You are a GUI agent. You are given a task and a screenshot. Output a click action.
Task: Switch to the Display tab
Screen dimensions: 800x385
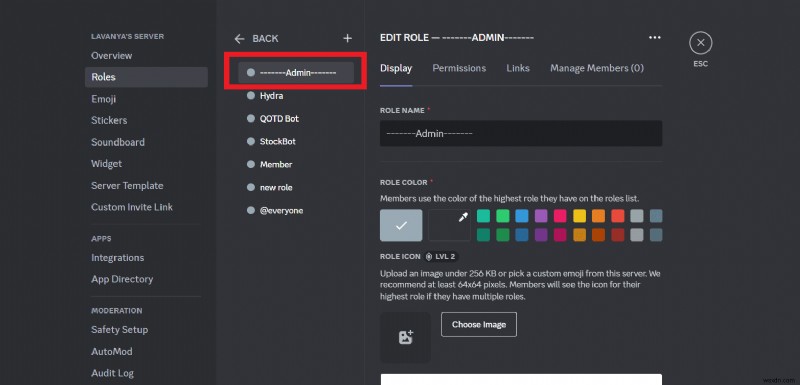[x=396, y=68]
